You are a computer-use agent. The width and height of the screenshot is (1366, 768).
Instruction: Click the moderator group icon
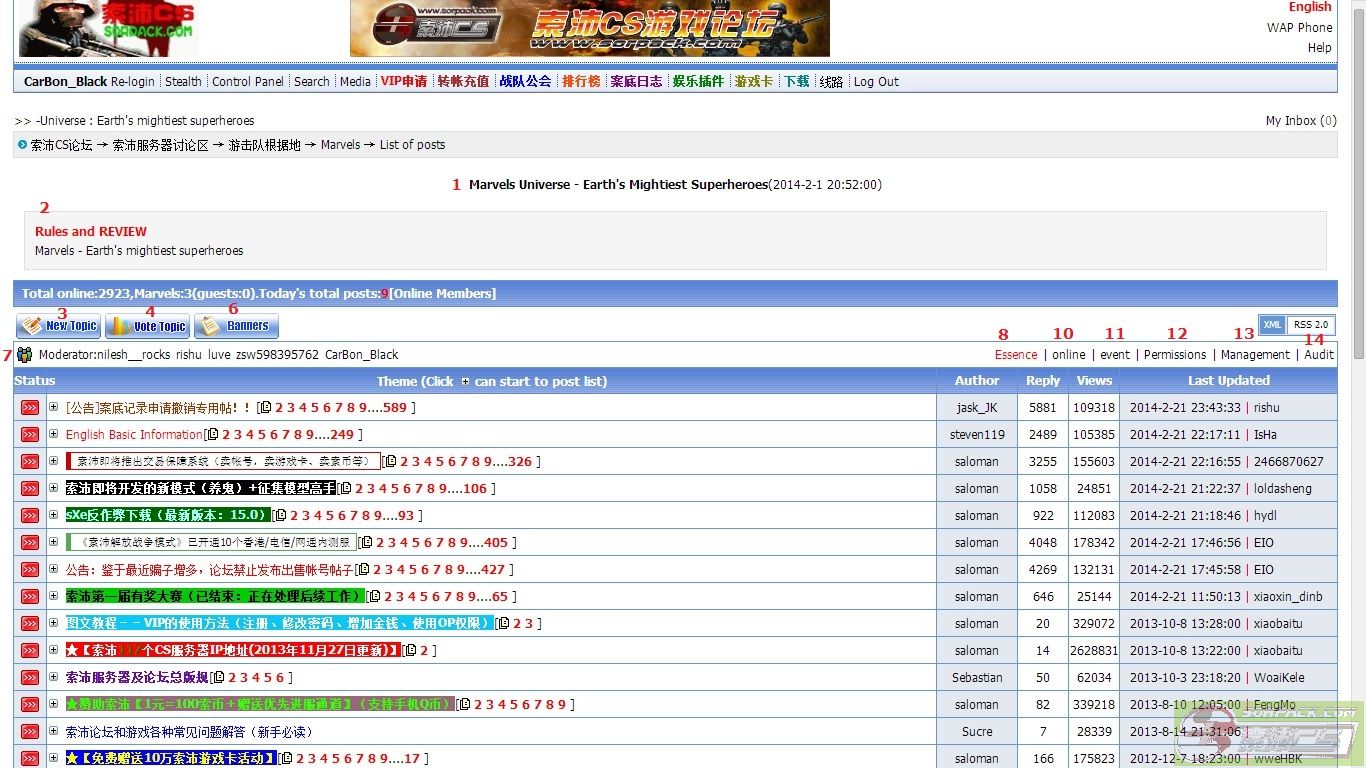(25, 354)
